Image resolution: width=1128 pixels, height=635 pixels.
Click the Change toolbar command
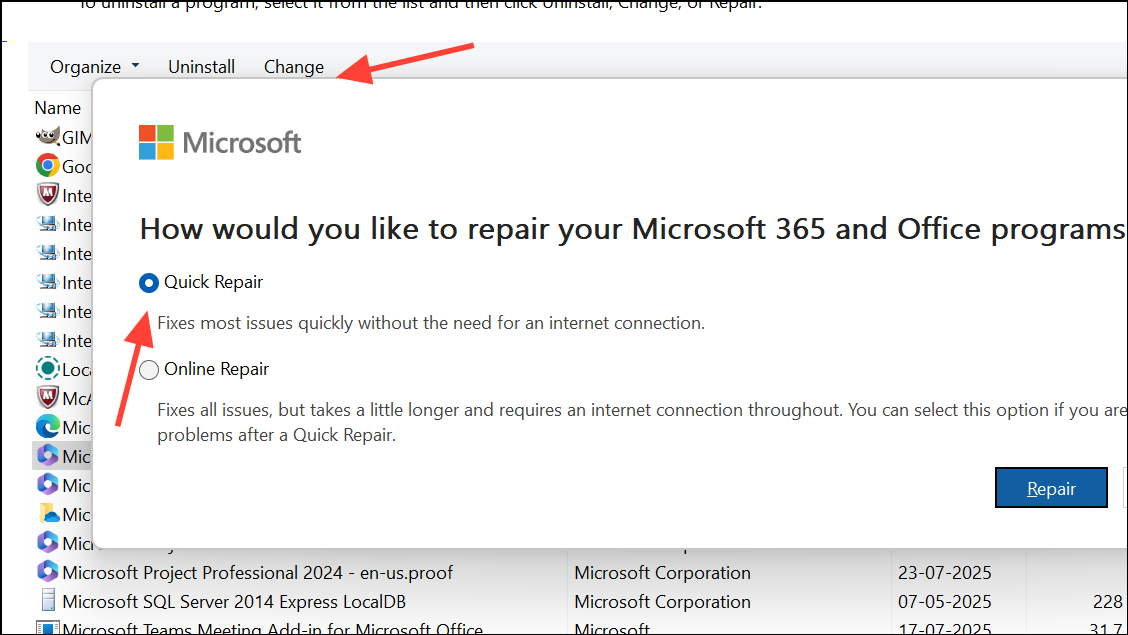click(x=294, y=67)
